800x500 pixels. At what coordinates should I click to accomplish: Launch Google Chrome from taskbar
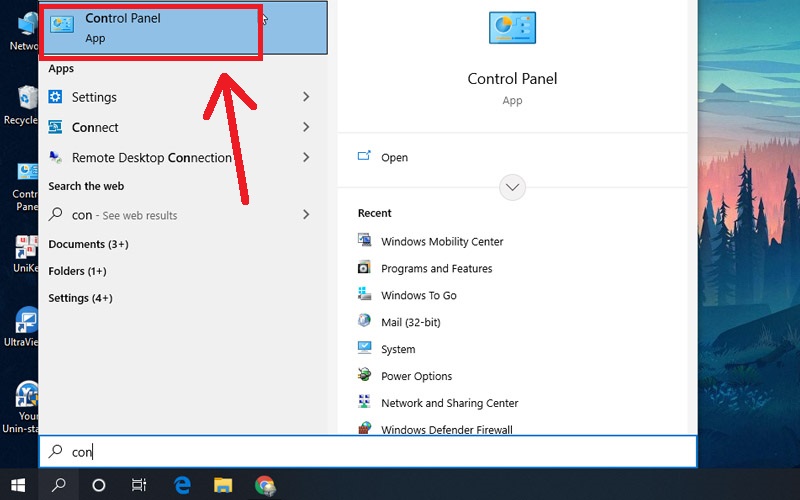coord(265,486)
